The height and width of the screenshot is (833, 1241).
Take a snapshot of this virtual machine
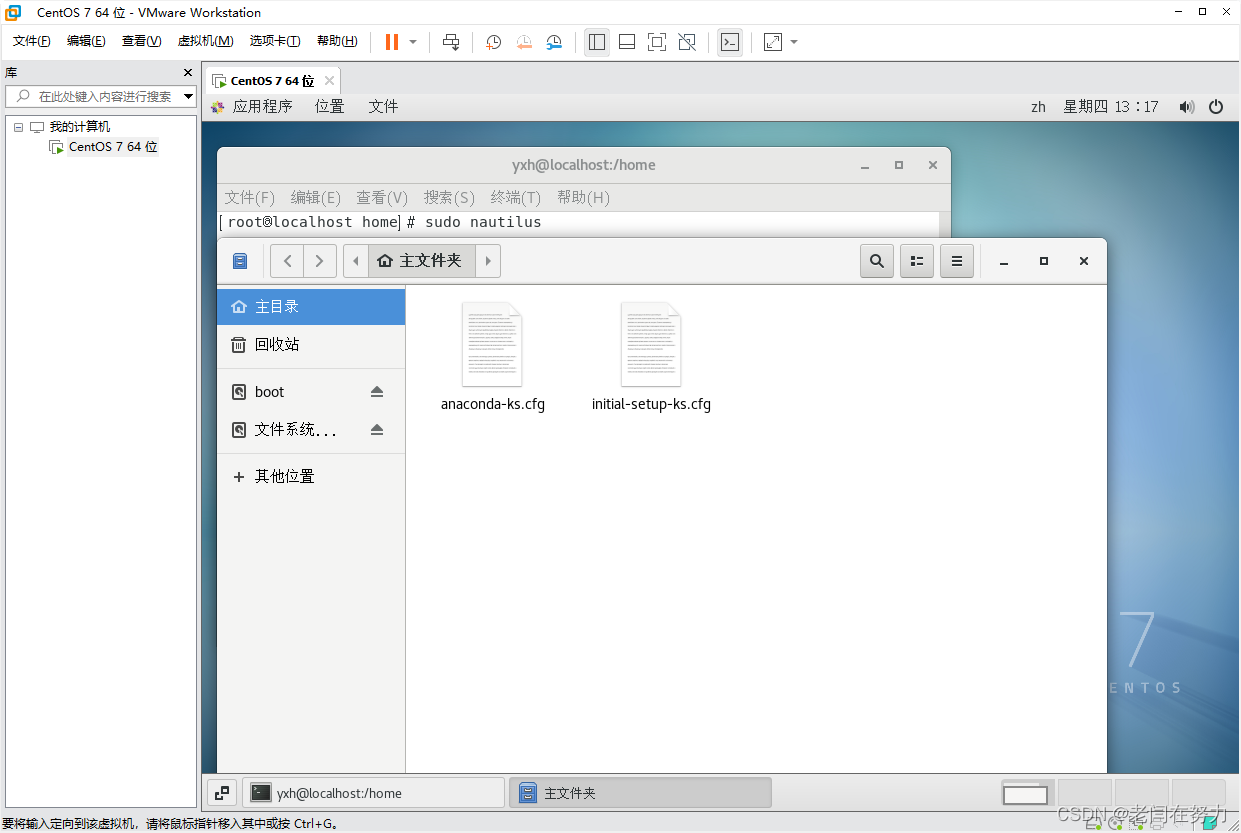point(493,42)
